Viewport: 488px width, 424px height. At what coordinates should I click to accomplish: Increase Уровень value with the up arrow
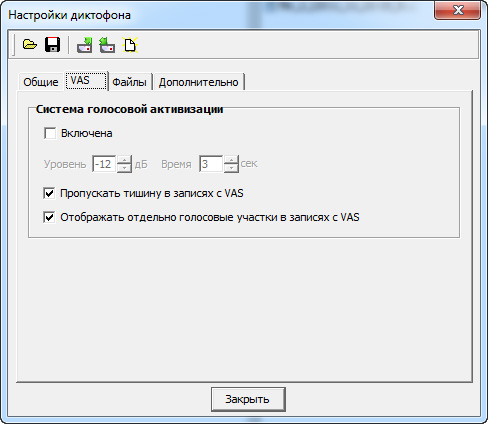click(x=124, y=159)
